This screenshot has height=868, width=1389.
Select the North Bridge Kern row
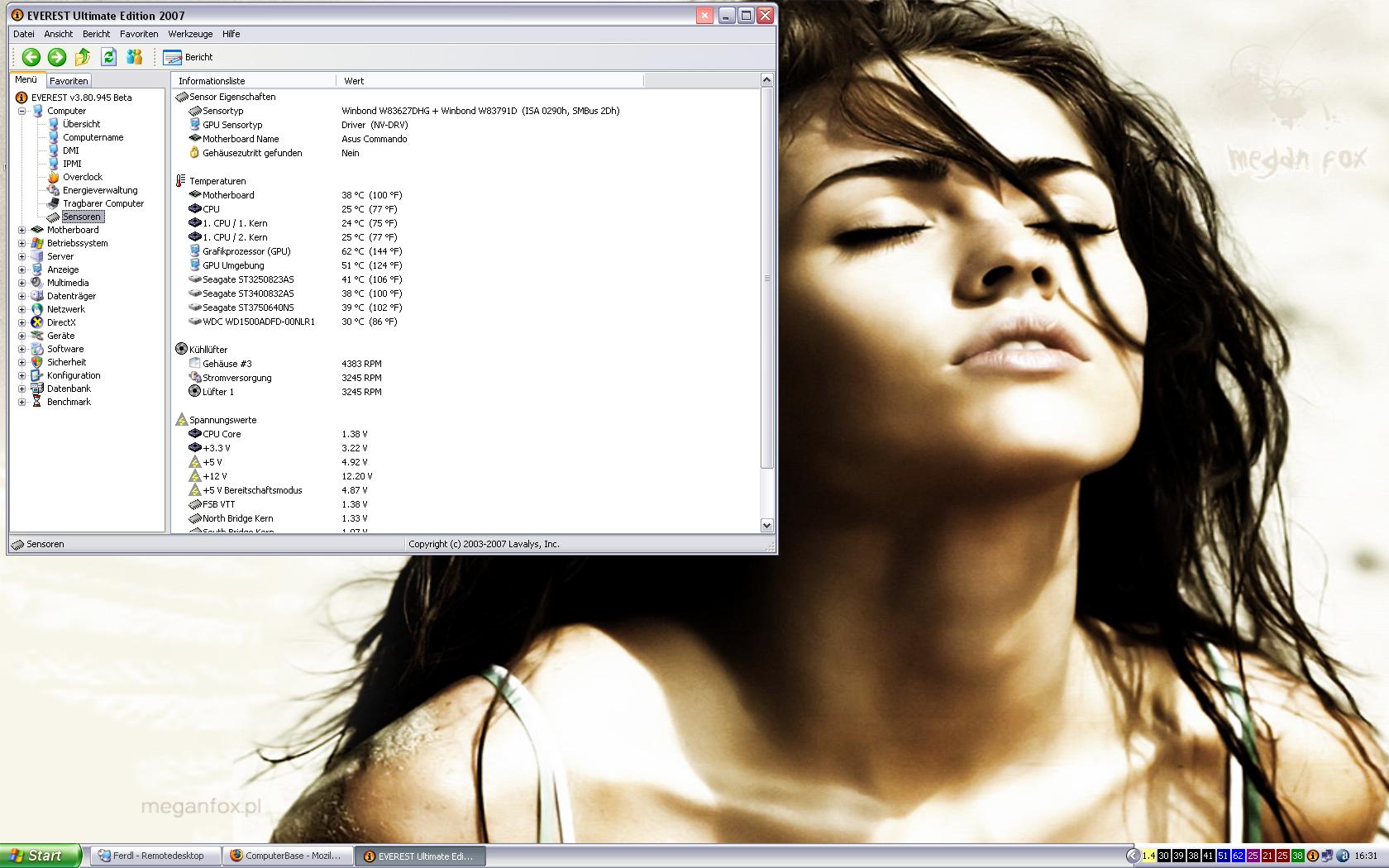click(465, 518)
